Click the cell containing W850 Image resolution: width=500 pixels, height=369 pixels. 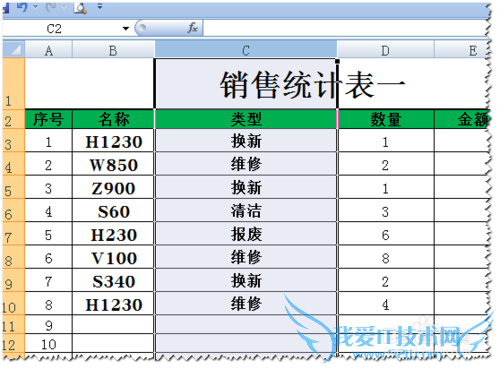113,164
